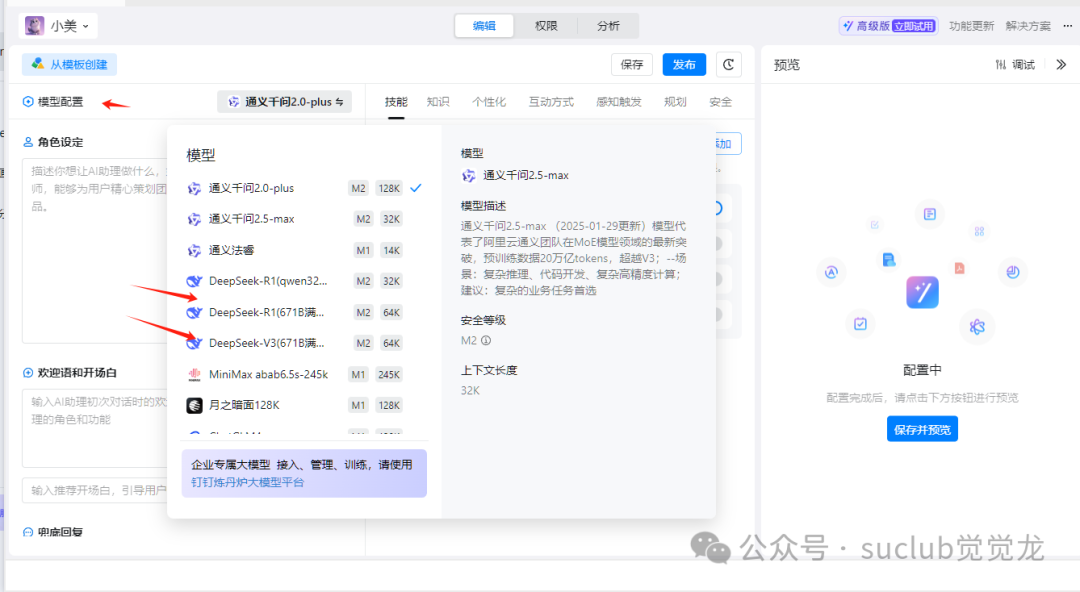The width and height of the screenshot is (1080, 592).
Task: Open the more options ellipsis menu
Action: (1068, 26)
